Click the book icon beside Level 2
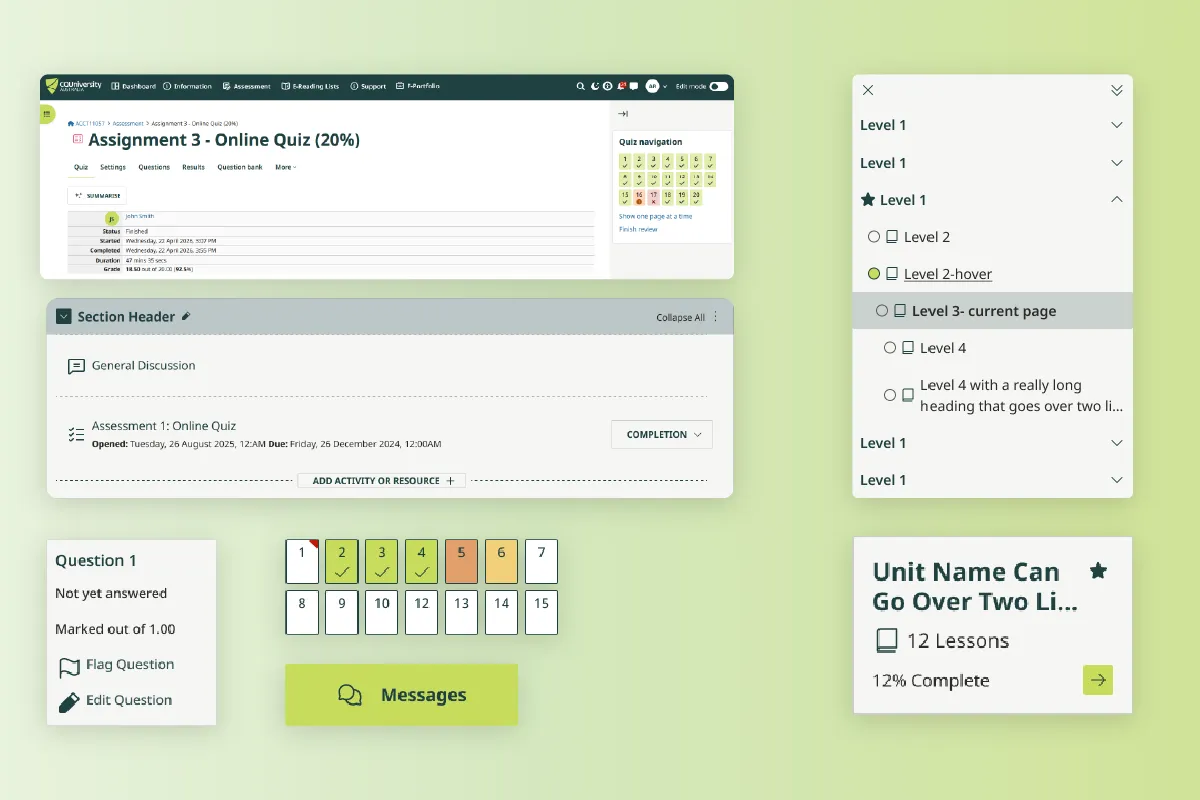 click(892, 237)
